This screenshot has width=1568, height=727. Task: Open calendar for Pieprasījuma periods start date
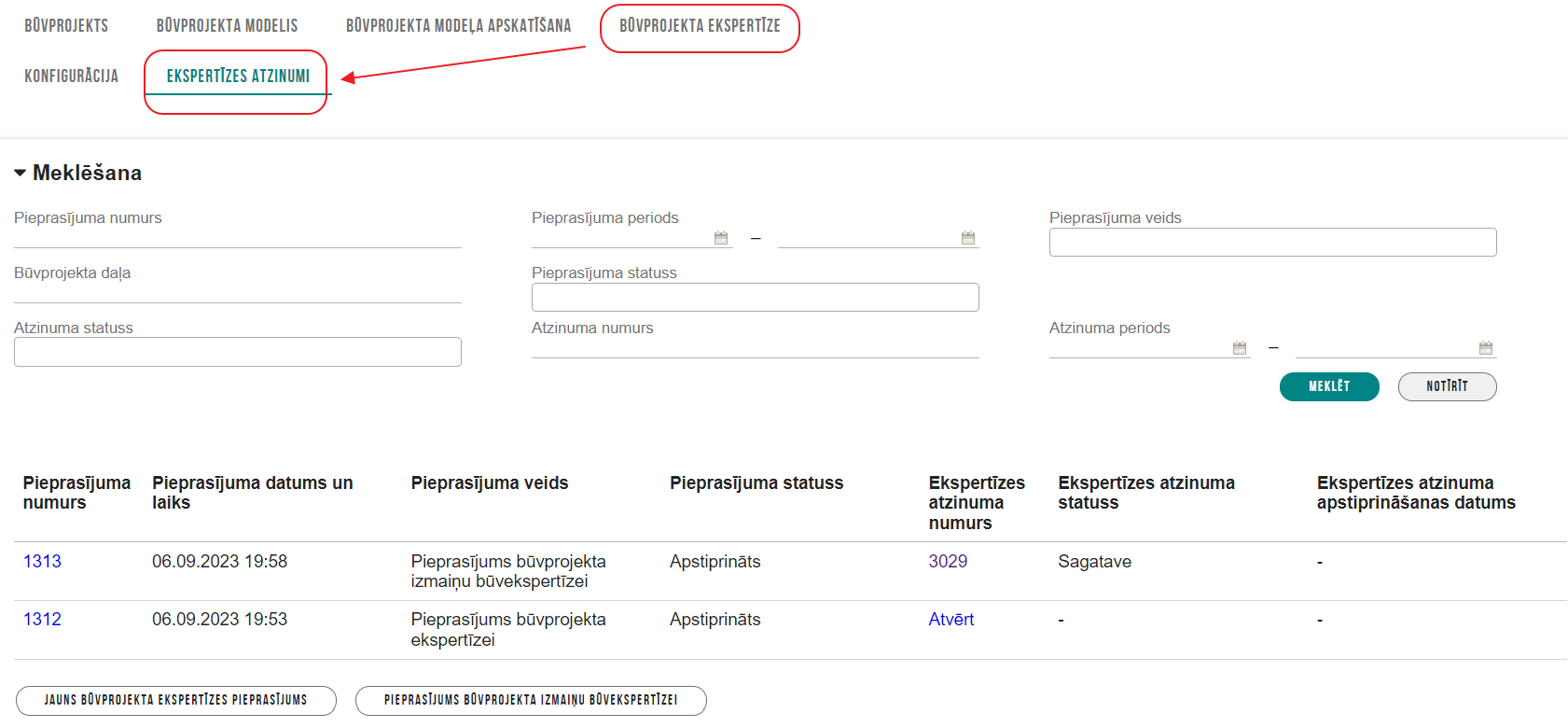point(721,238)
